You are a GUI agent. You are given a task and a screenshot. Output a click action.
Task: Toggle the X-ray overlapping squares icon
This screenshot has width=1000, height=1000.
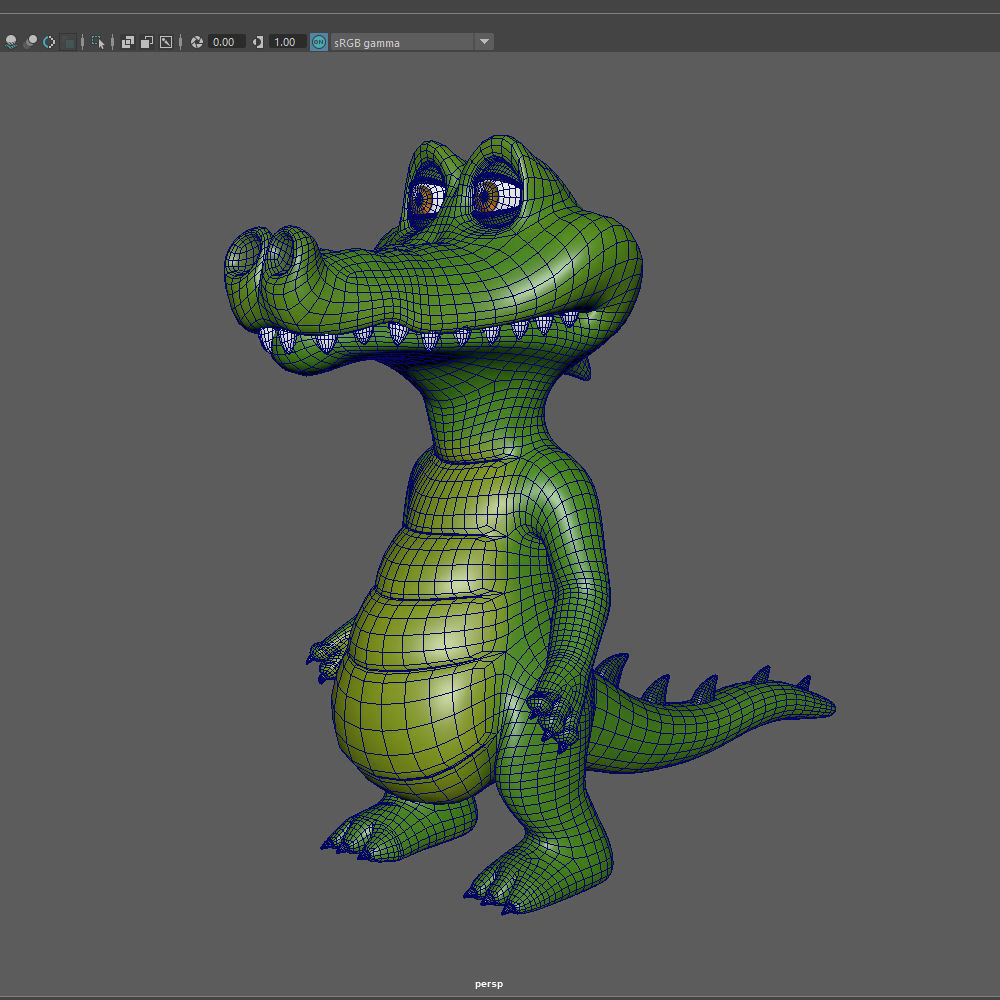(128, 42)
